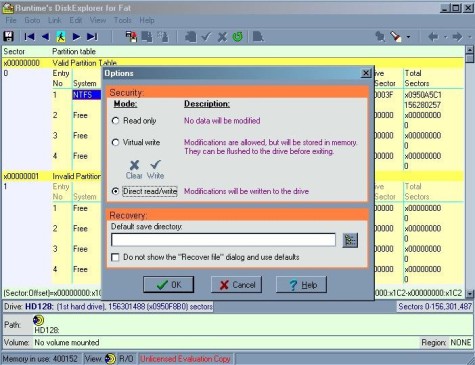The width and height of the screenshot is (475, 365).
Task: Open the forward history dropdown arrow
Action: click(x=470, y=37)
